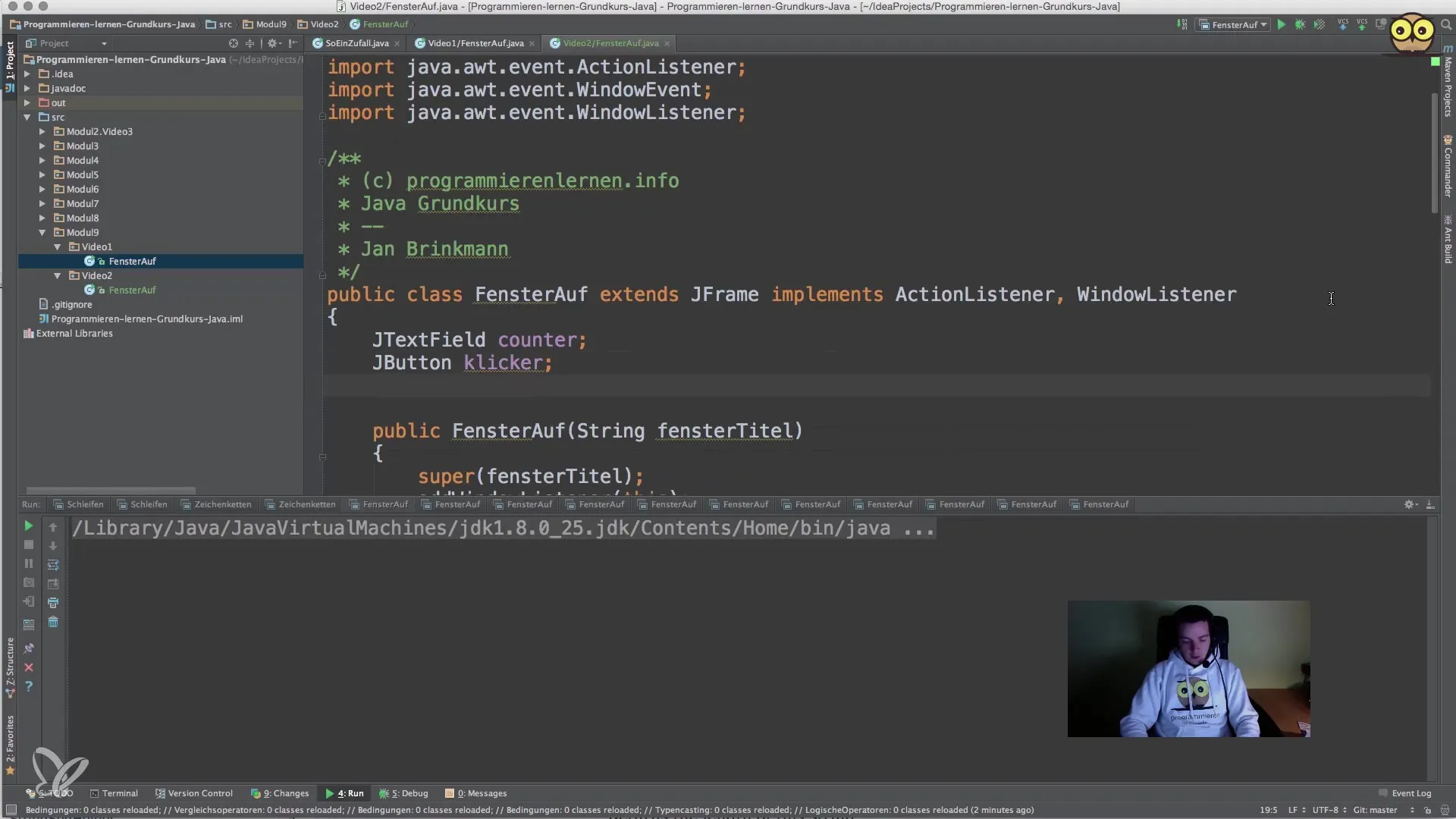The image size is (1456, 819).
Task: Click the editor vertical scrollbar thumb
Action: (1434, 152)
